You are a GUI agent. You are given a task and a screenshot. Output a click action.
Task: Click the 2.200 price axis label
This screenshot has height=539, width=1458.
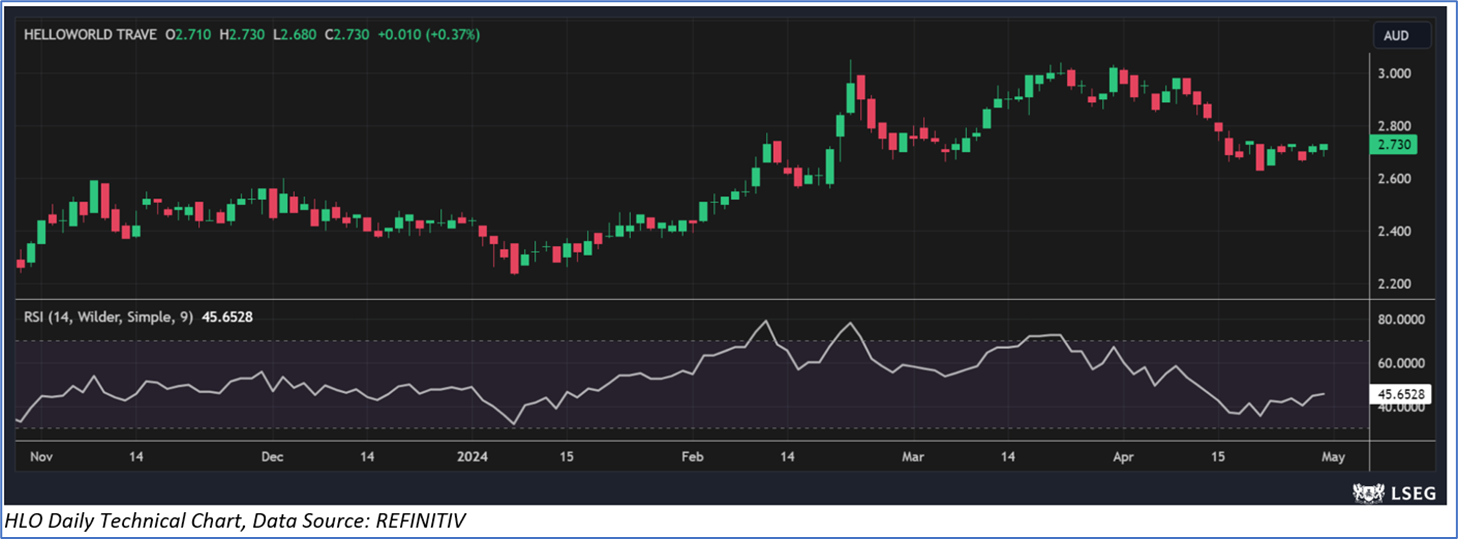point(1394,284)
